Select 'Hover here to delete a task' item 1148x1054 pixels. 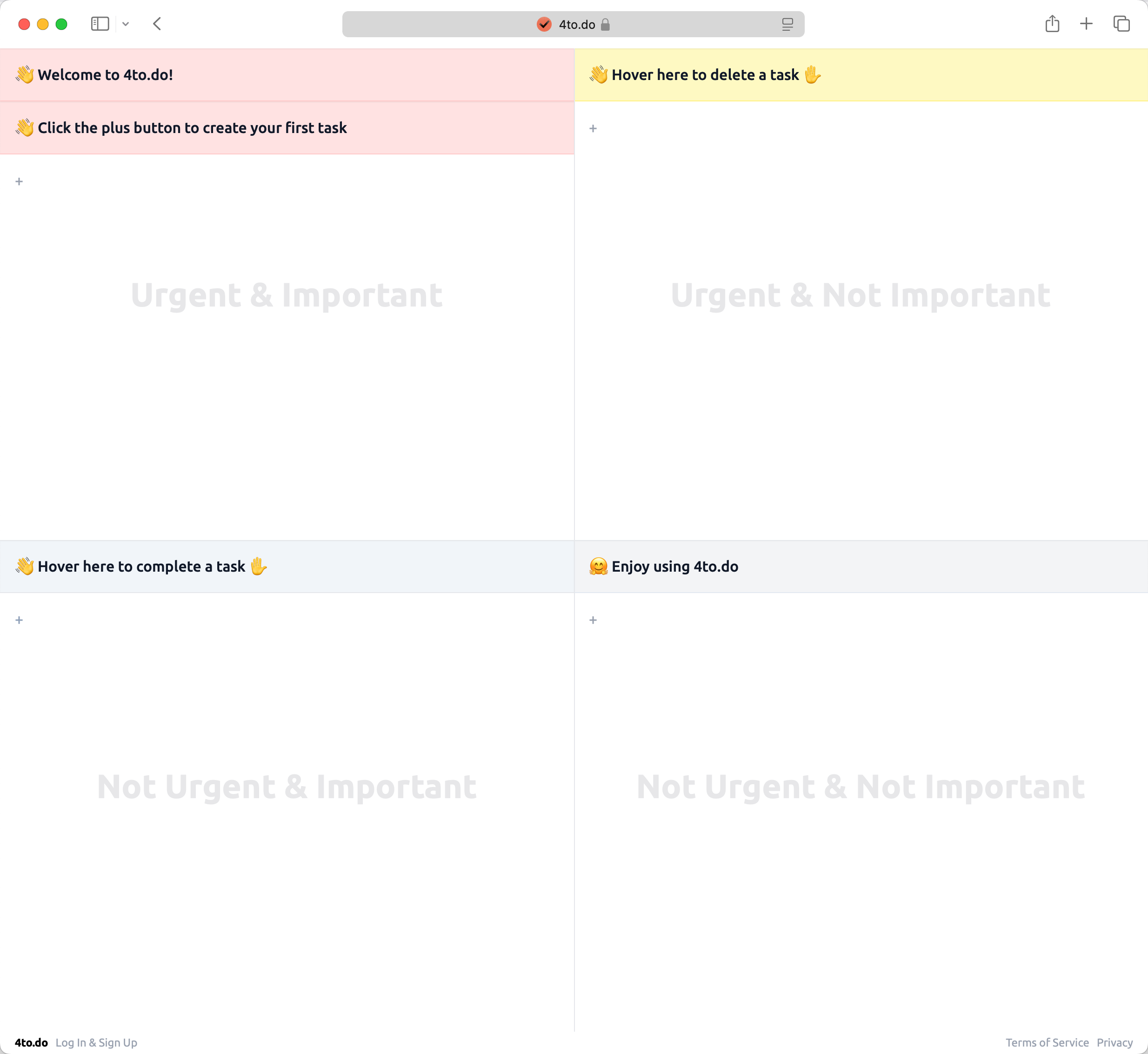click(705, 75)
